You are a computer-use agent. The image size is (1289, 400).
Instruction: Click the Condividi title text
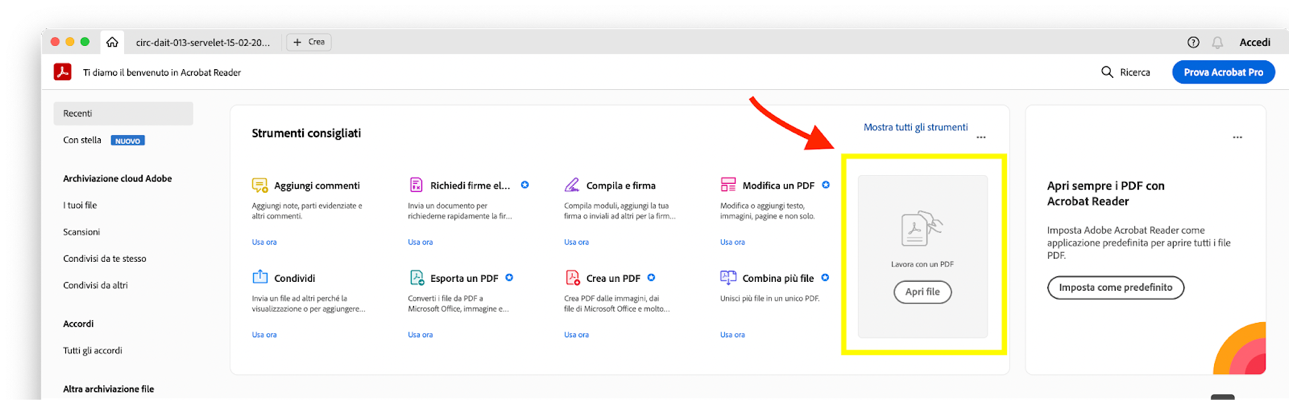click(294, 278)
